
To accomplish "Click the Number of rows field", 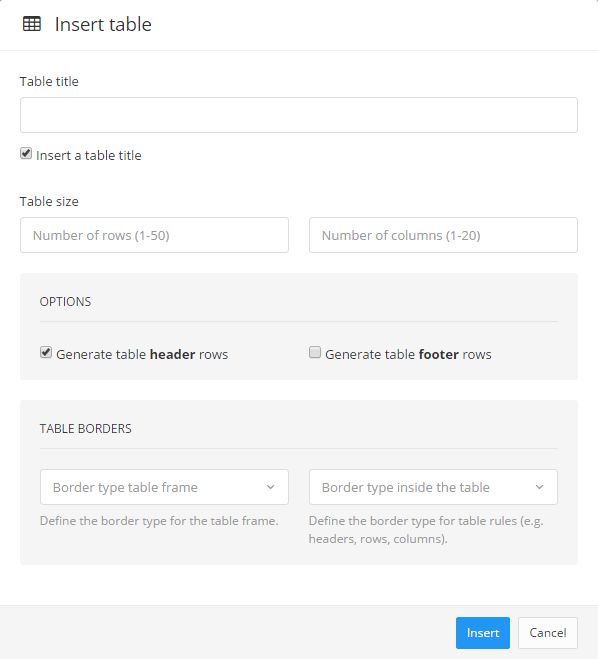I will point(154,235).
